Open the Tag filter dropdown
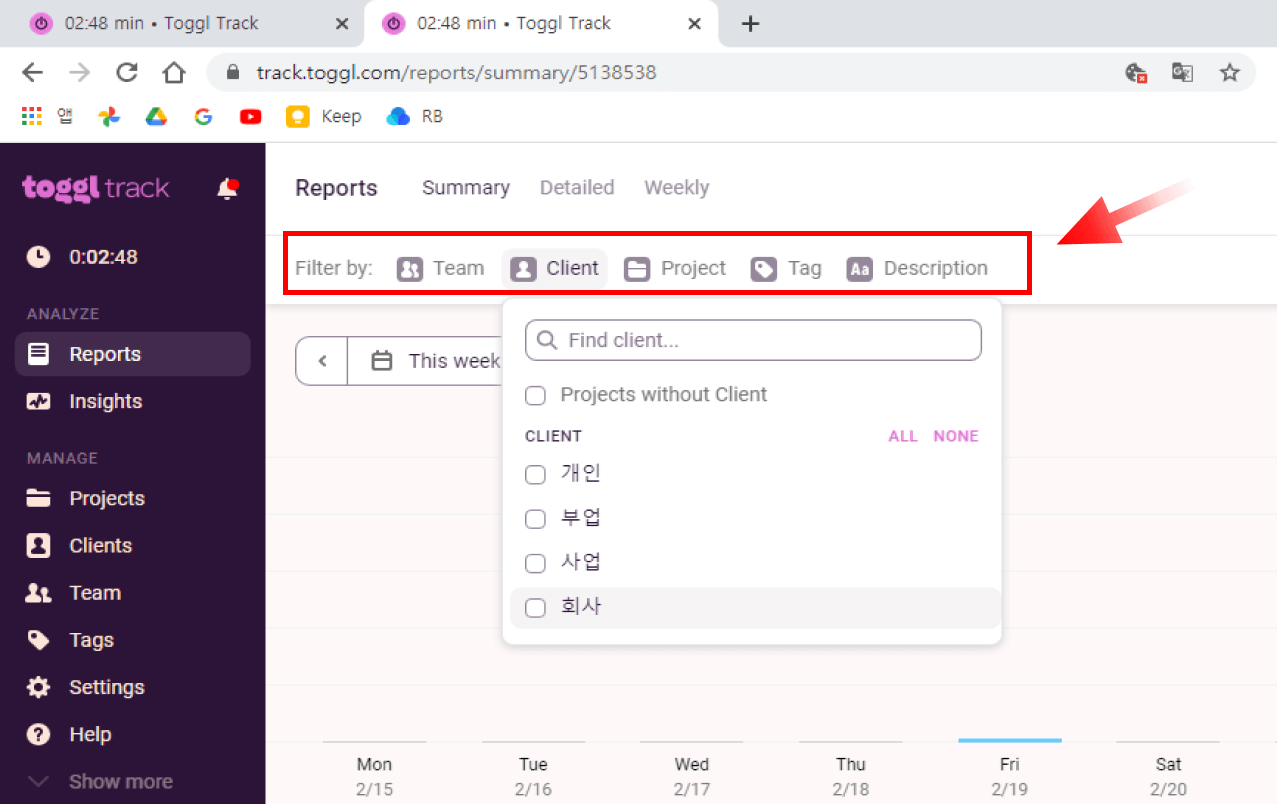The width and height of the screenshot is (1277, 804). coord(786,268)
